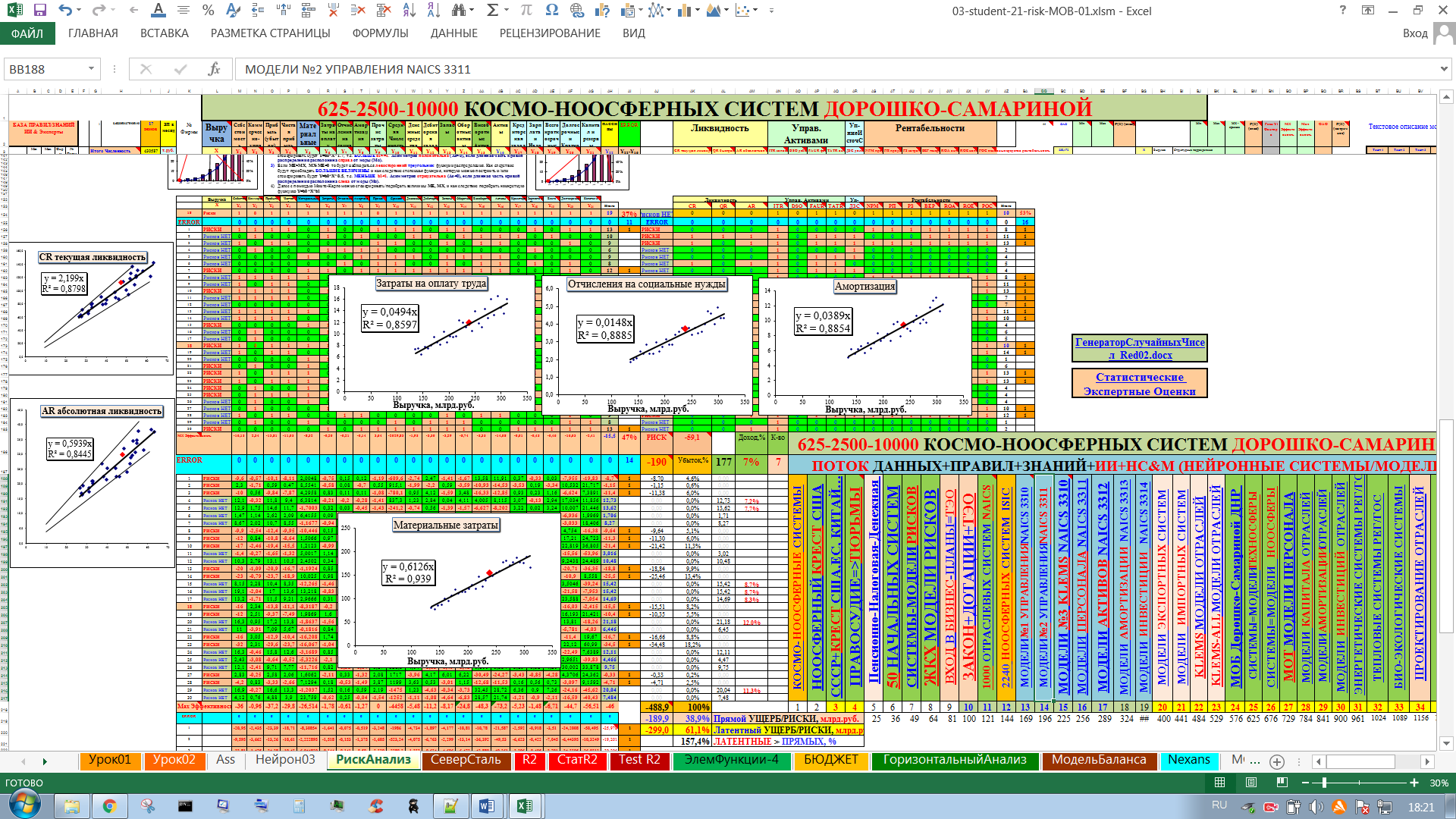Enable Page Break Preview view
The image size is (1456, 819).
tap(1282, 783)
